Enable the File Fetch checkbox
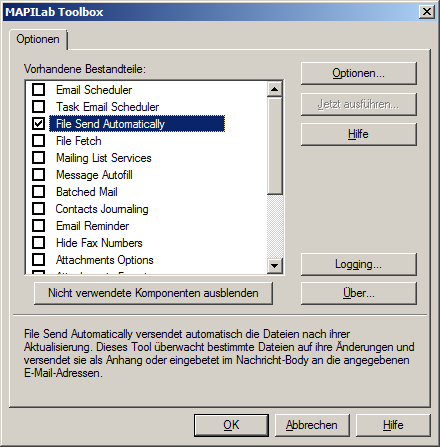Image resolution: width=440 pixels, height=447 pixels. 38,141
